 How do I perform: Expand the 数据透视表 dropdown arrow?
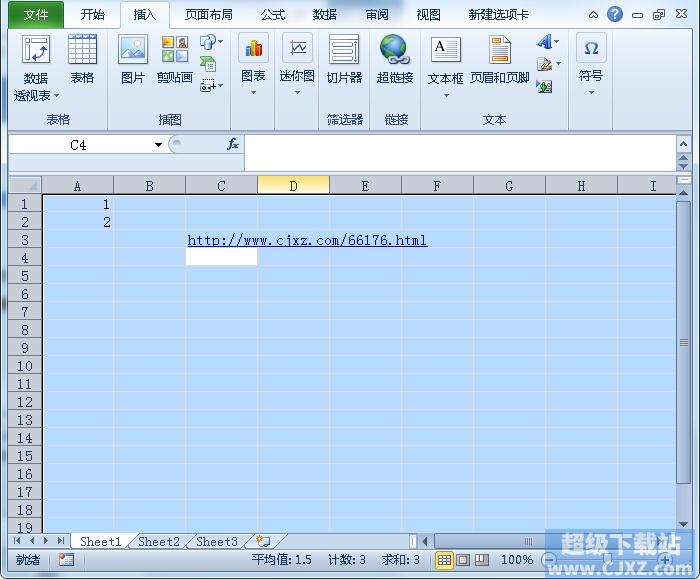tap(56, 96)
